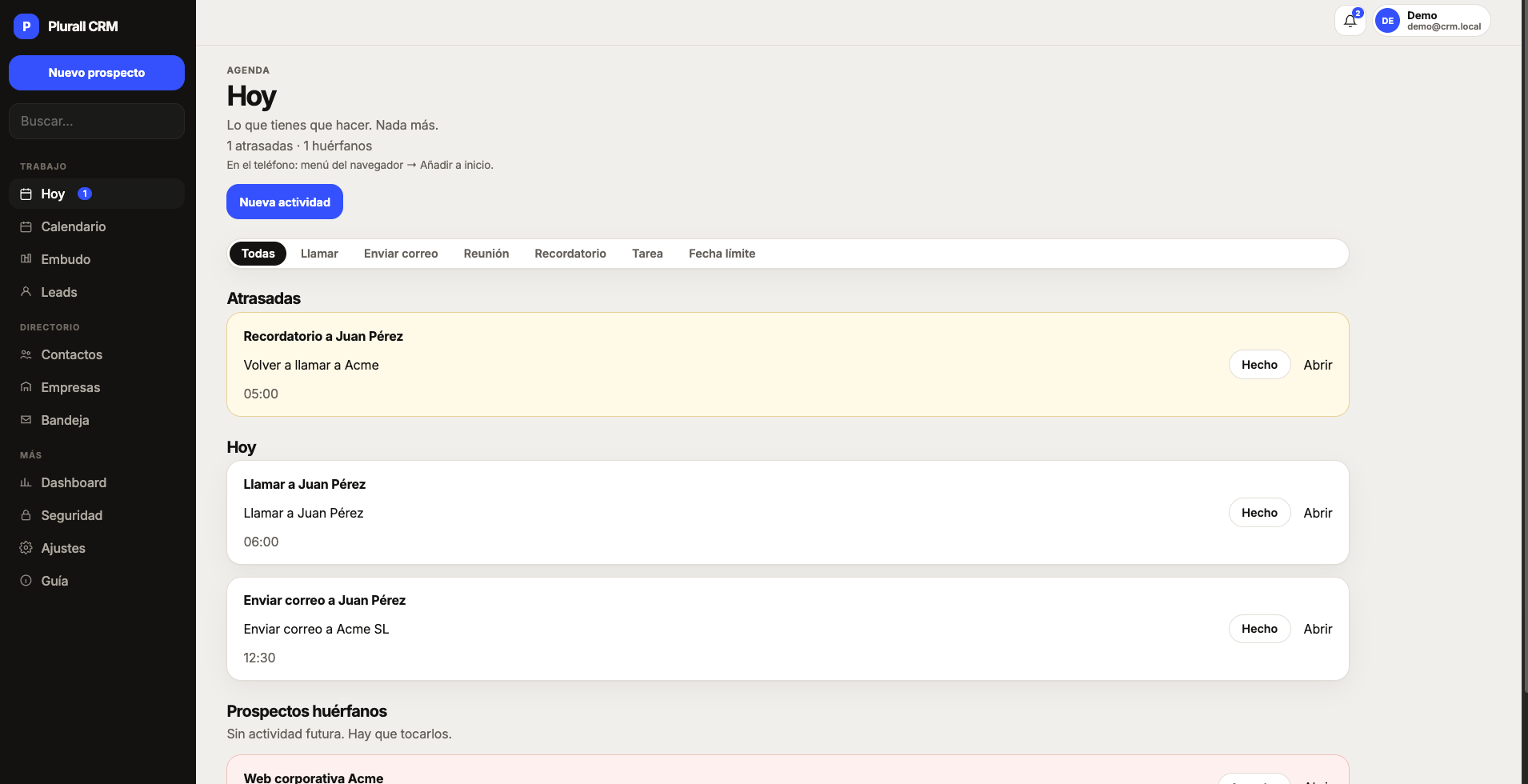Open the Llamar a Juan Pérez activity
The image size is (1528, 784).
point(1318,513)
